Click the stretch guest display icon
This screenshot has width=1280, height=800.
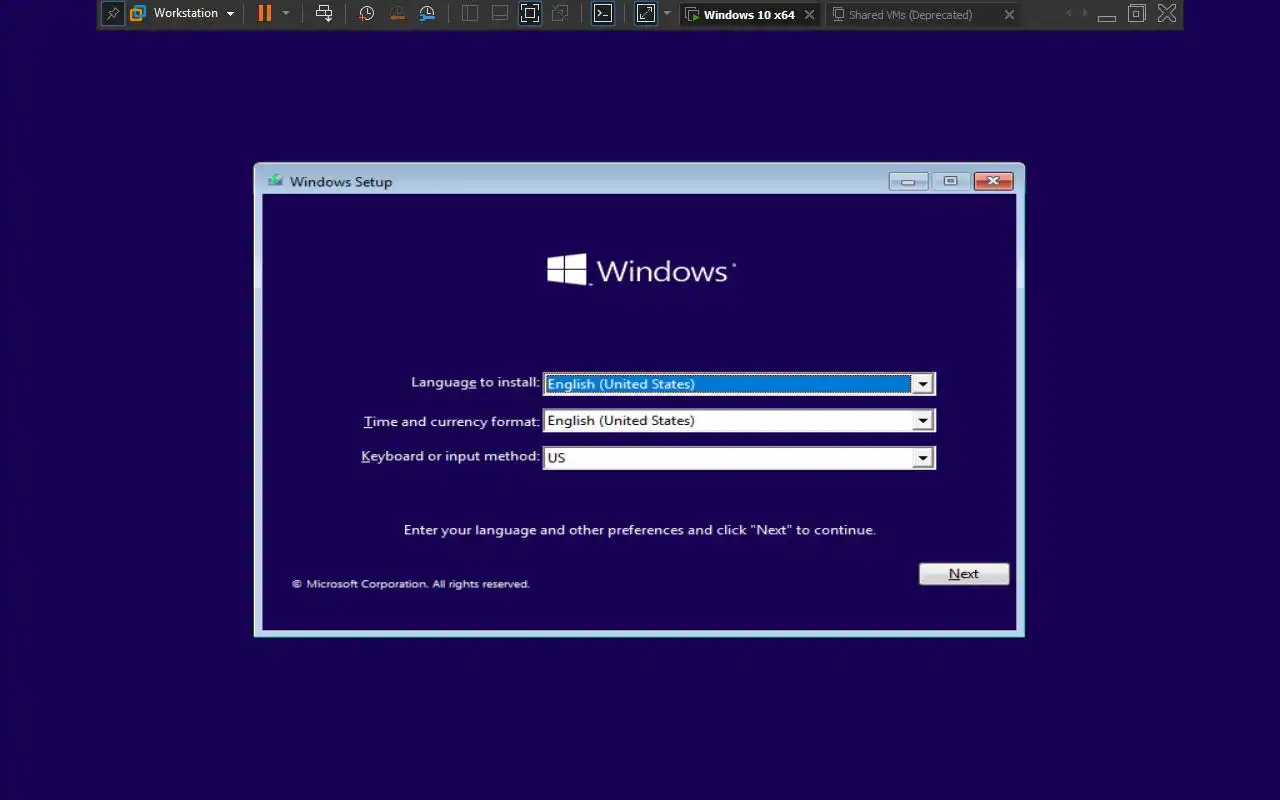[646, 14]
